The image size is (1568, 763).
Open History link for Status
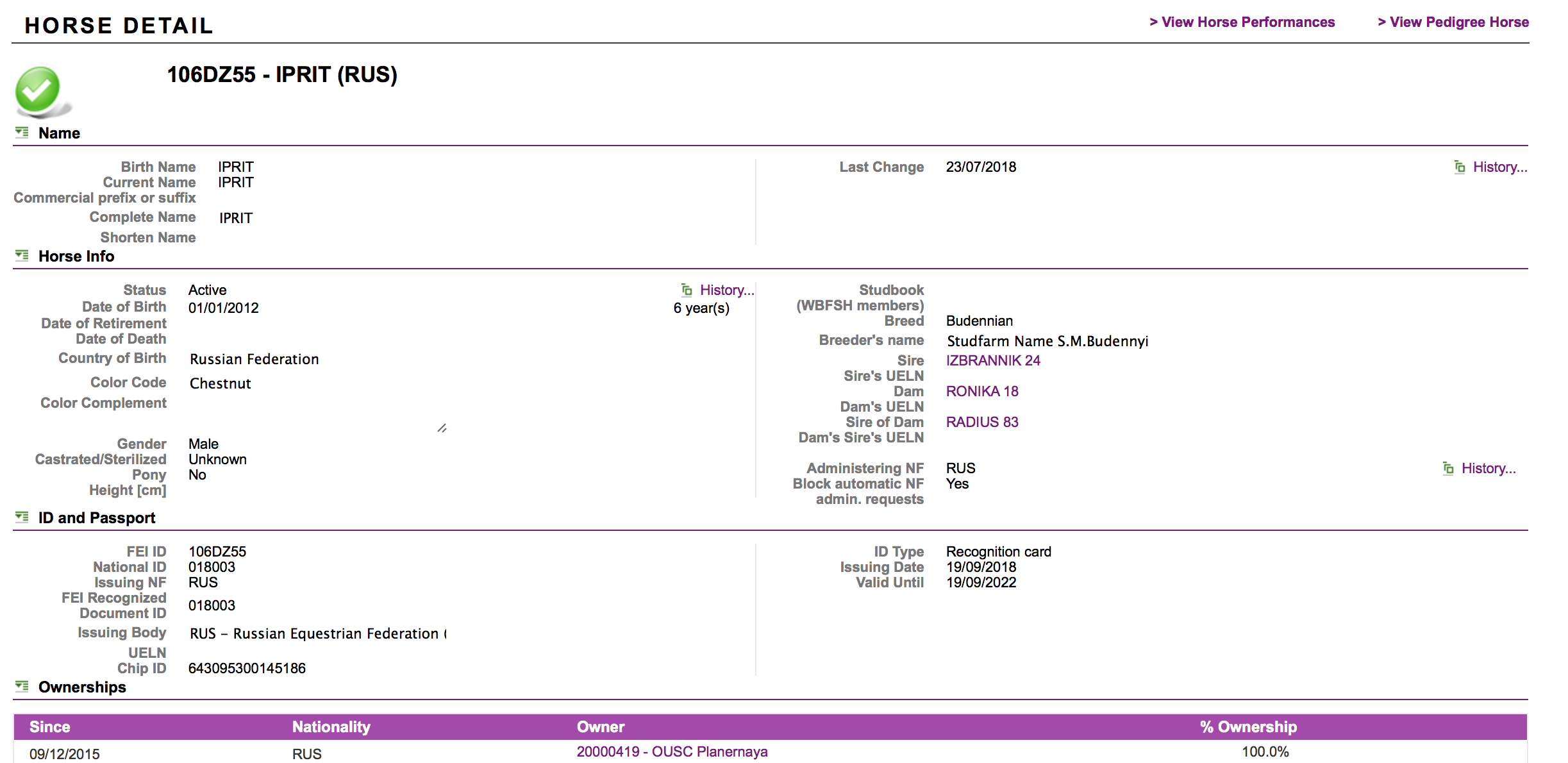click(727, 290)
